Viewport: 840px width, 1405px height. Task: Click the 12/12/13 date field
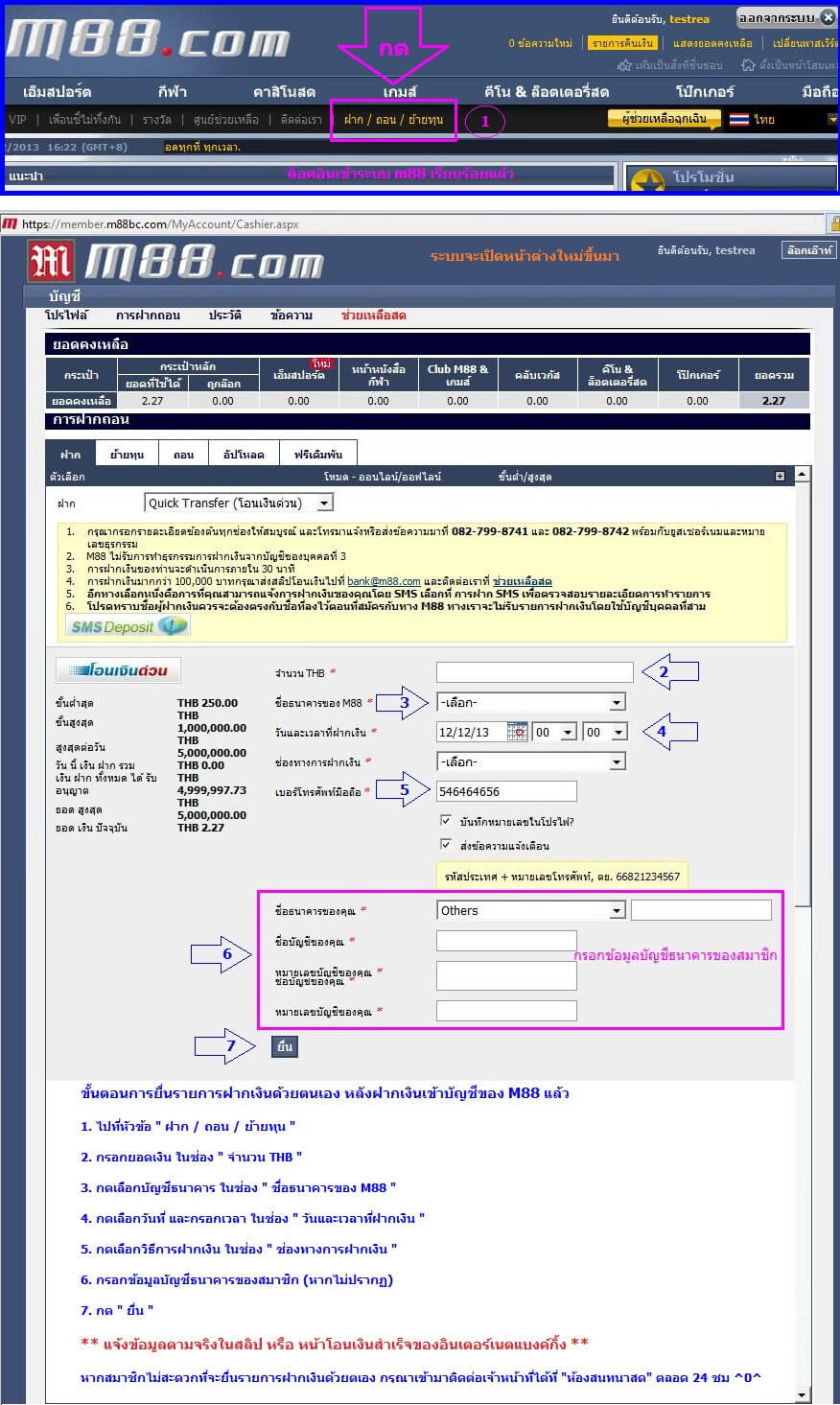[472, 732]
